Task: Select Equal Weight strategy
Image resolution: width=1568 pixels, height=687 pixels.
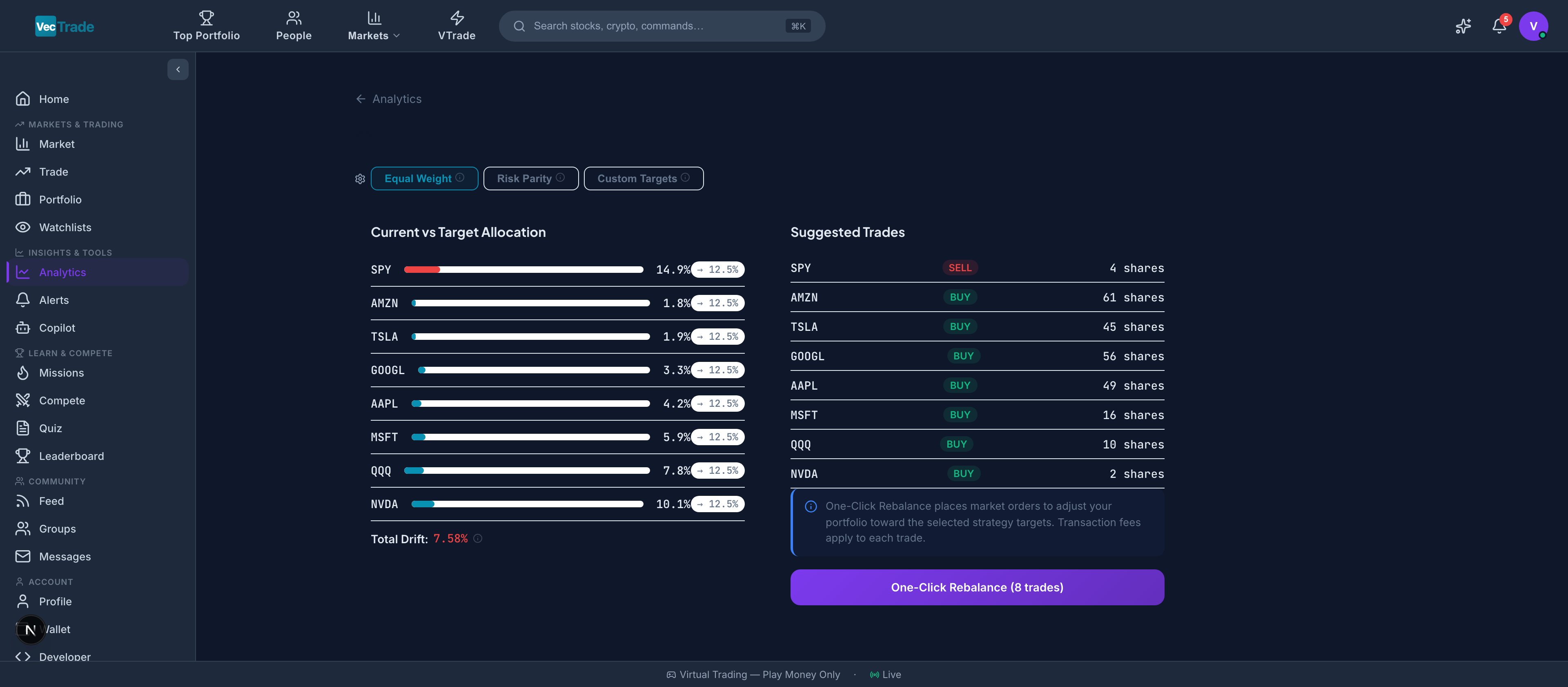Action: [424, 178]
